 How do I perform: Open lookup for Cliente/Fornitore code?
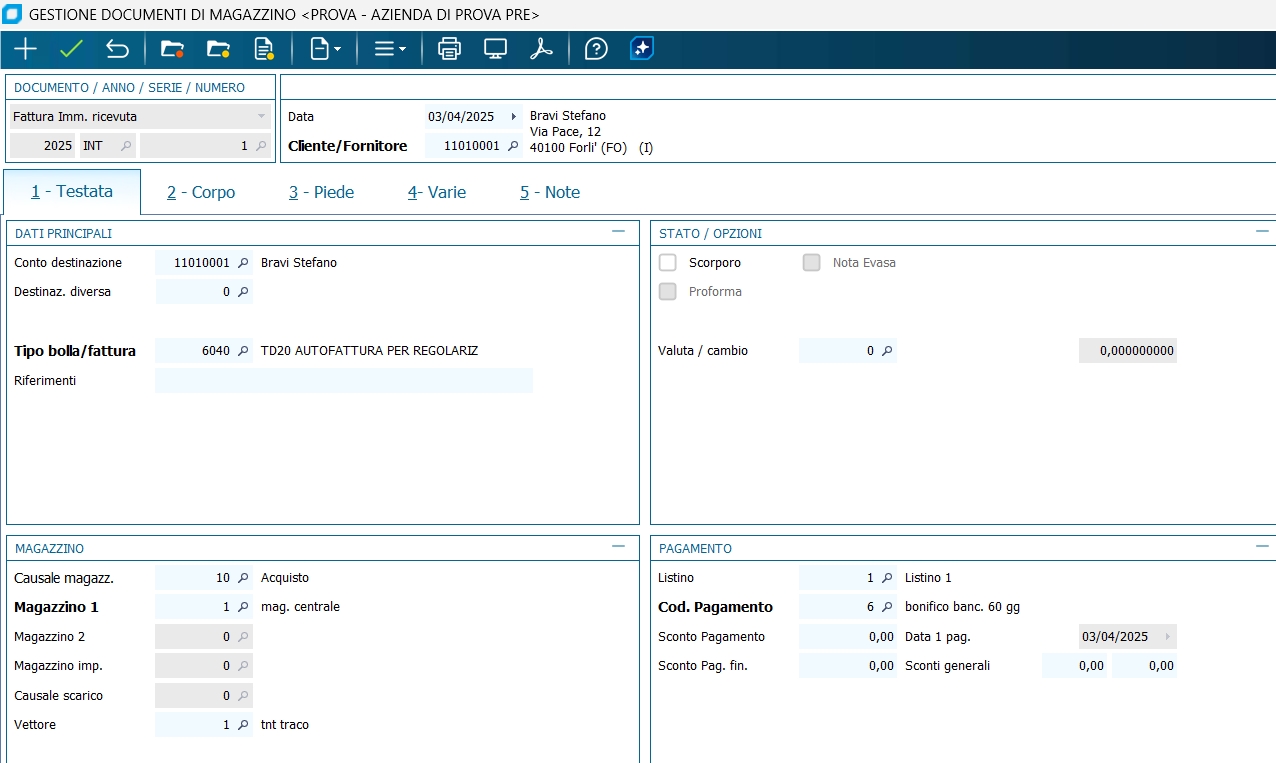point(513,146)
